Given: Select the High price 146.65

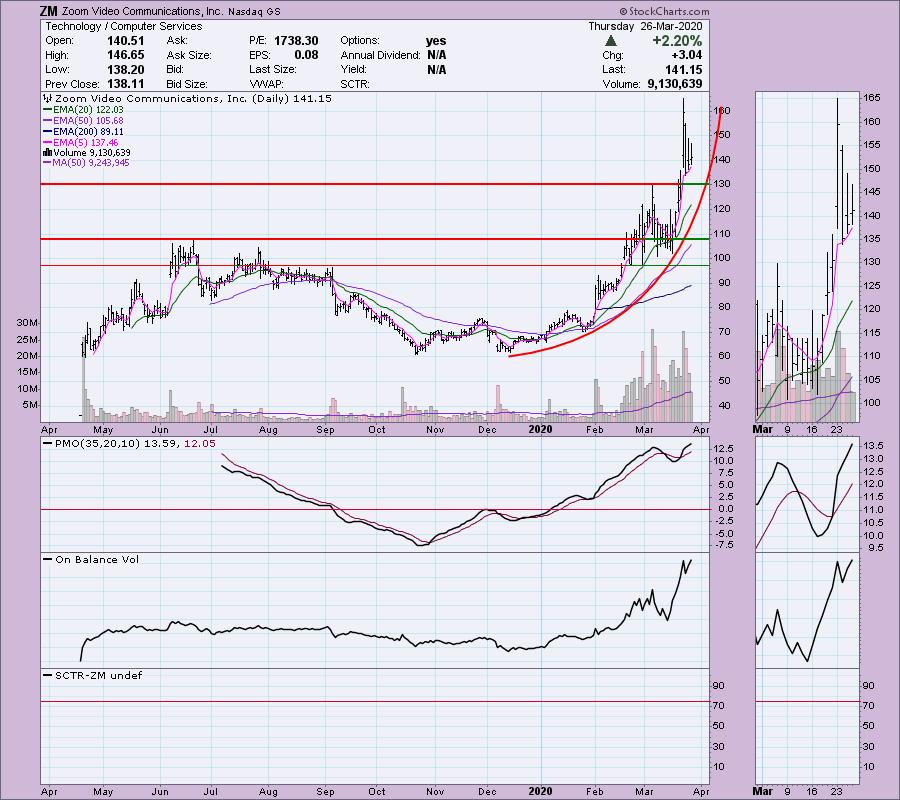Looking at the screenshot, I should pos(126,55).
